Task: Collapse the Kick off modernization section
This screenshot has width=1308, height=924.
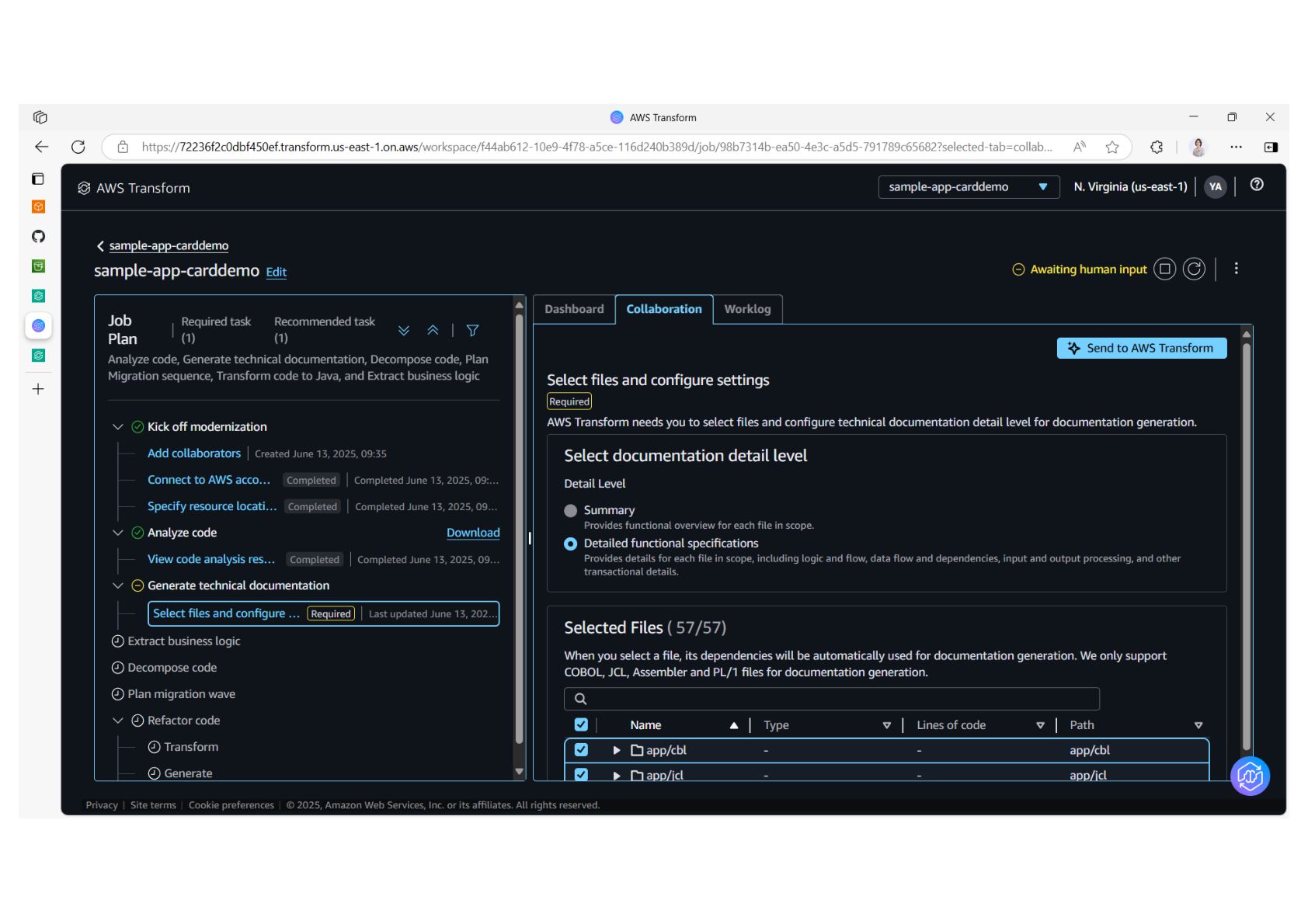Action: (x=118, y=426)
